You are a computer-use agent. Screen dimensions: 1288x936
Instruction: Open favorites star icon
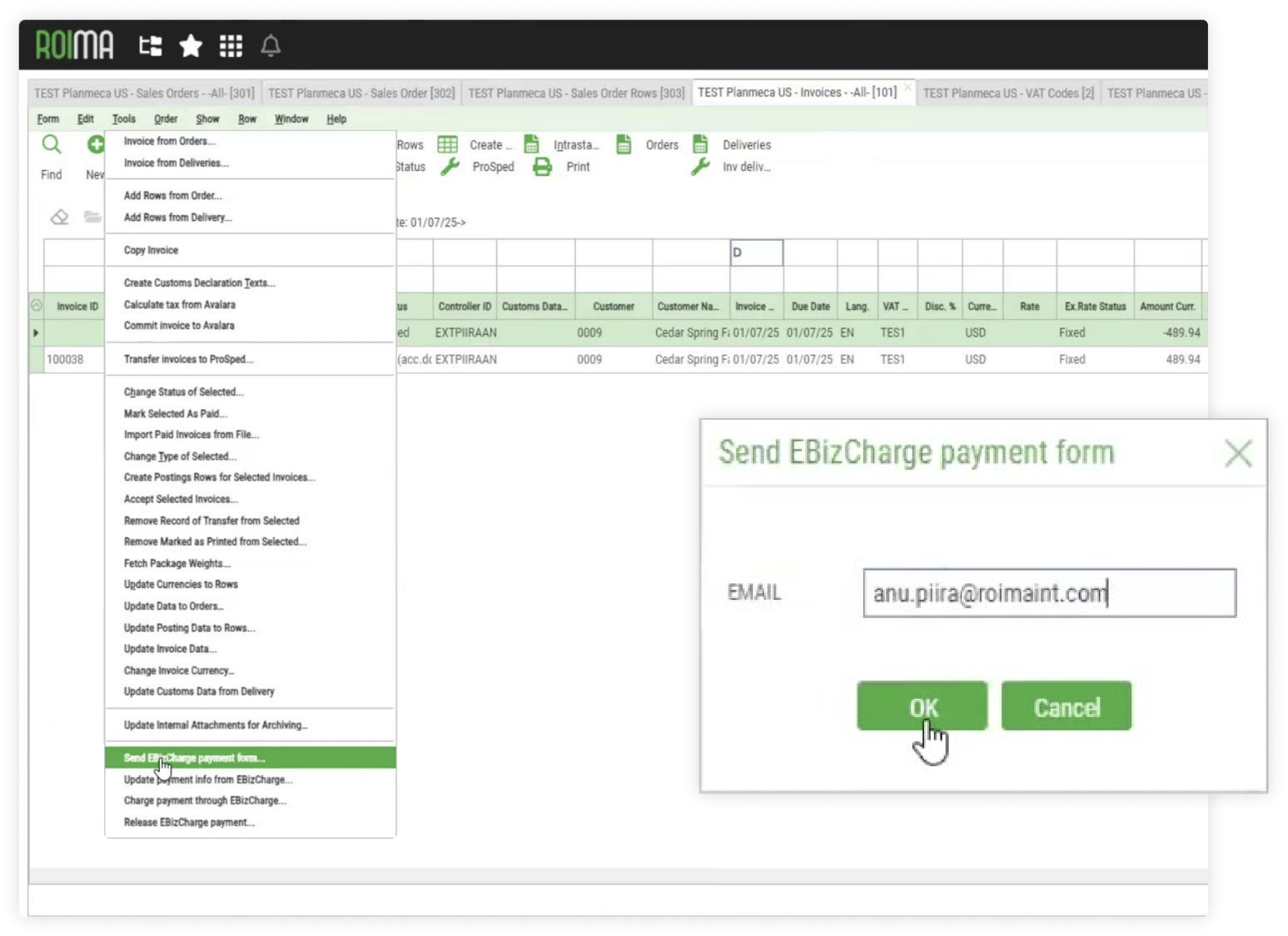point(191,46)
